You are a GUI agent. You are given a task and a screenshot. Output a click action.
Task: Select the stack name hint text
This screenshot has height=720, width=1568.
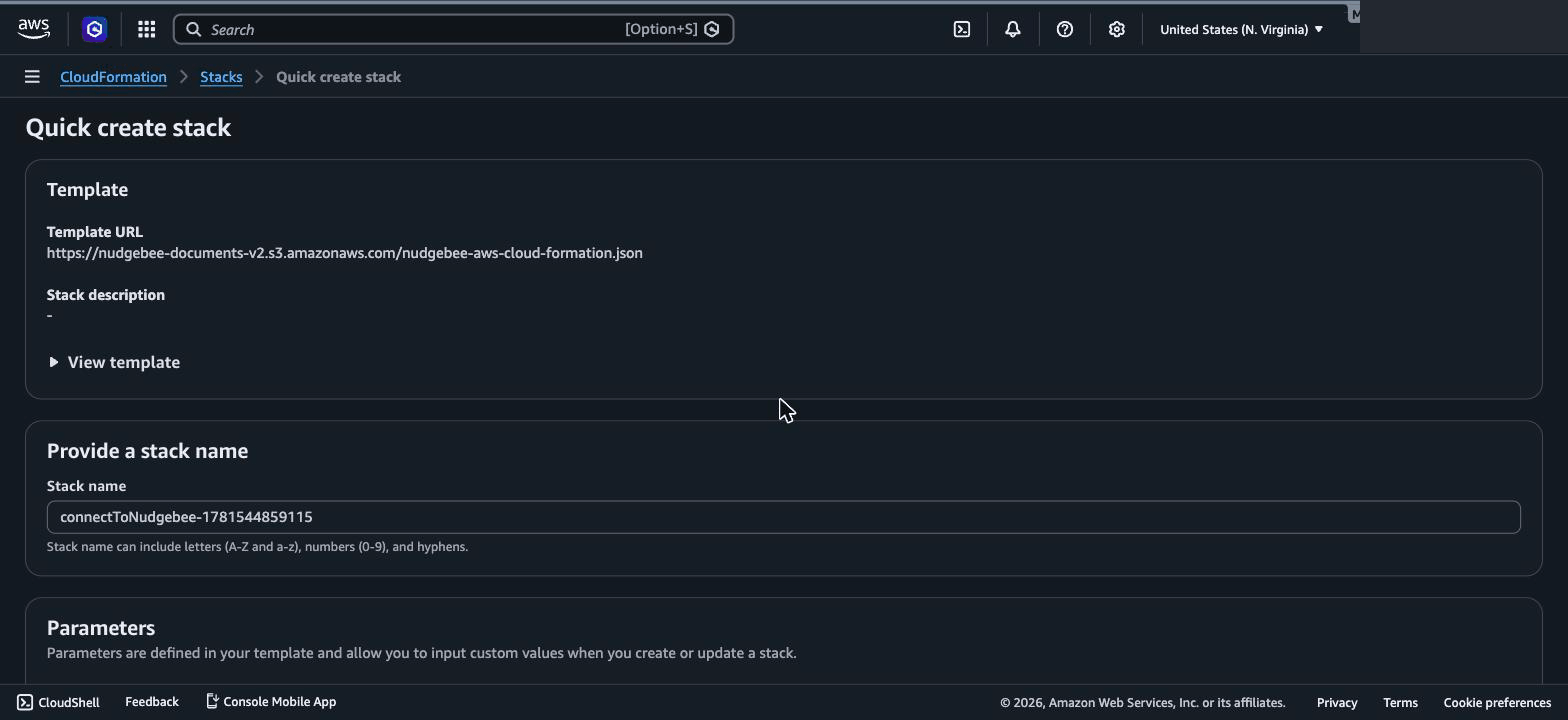[257, 547]
